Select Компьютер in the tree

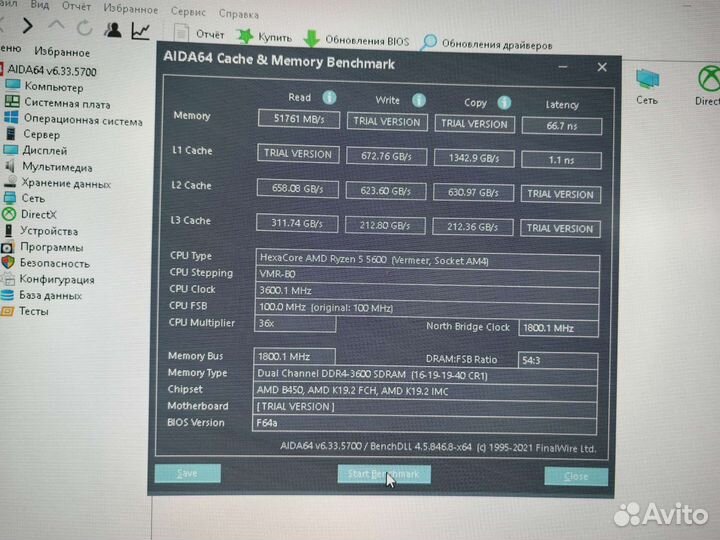point(45,86)
